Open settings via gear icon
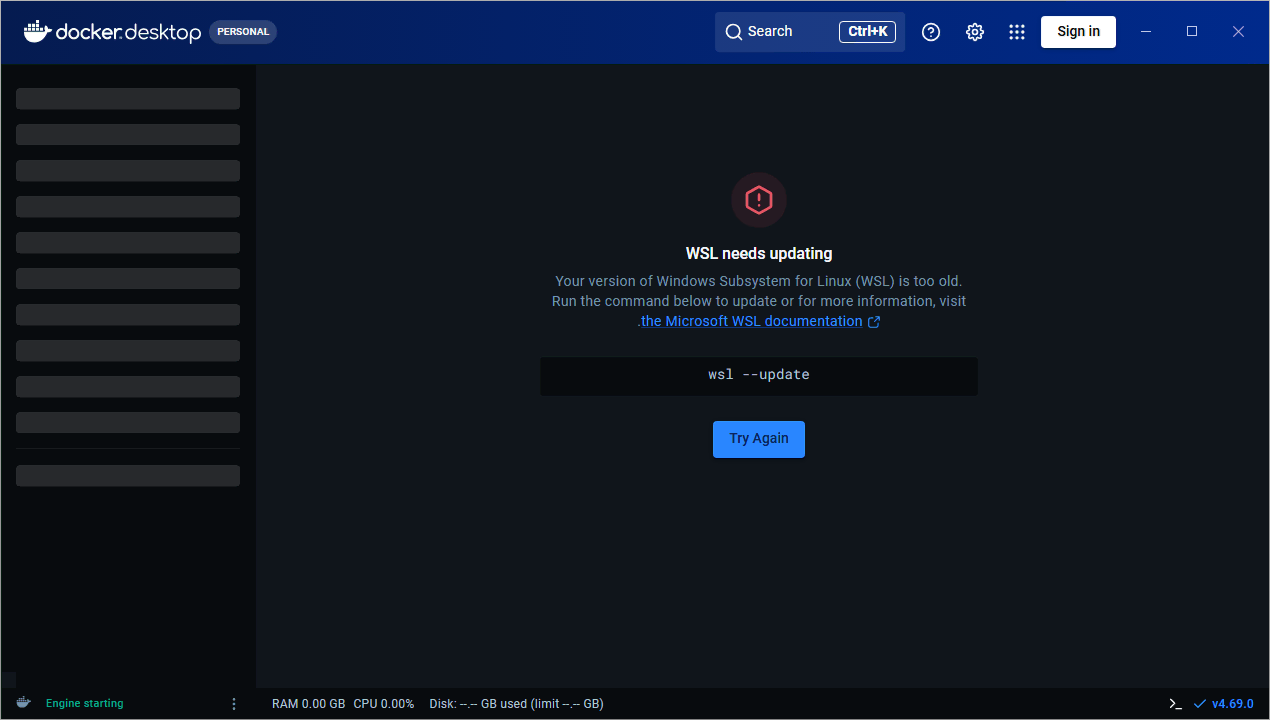 point(975,32)
